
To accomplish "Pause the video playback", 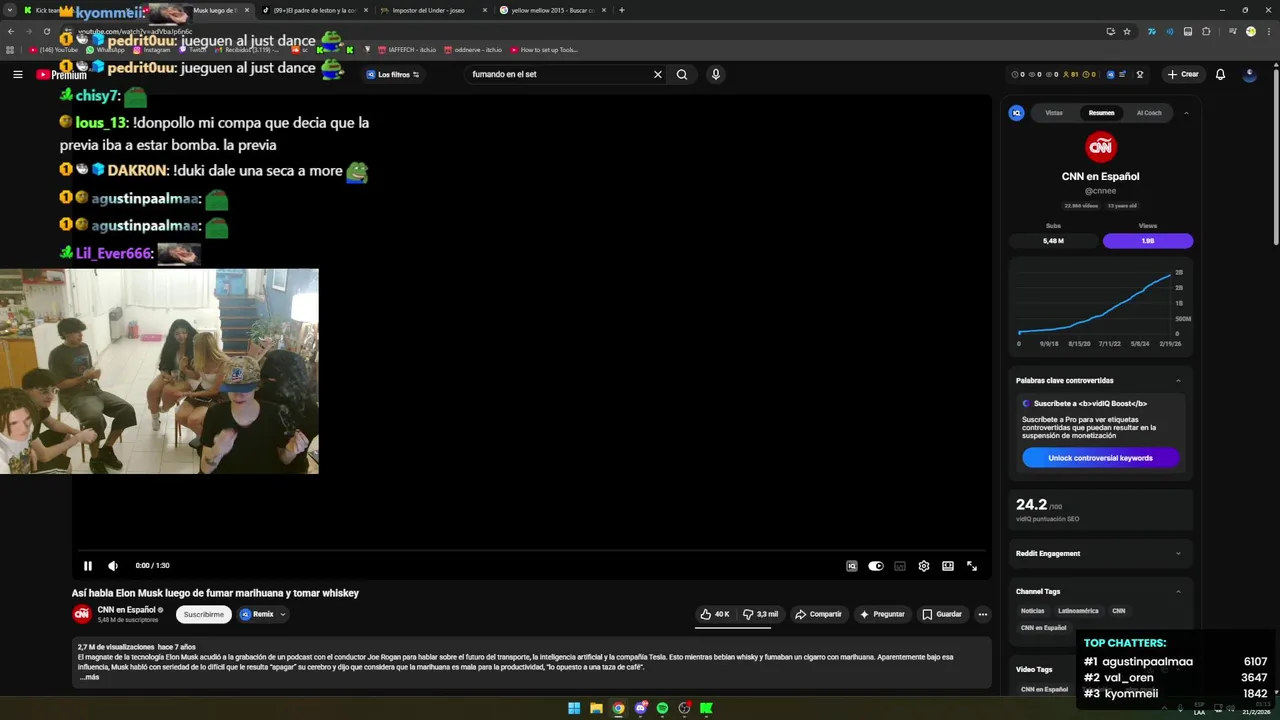I will pos(88,566).
